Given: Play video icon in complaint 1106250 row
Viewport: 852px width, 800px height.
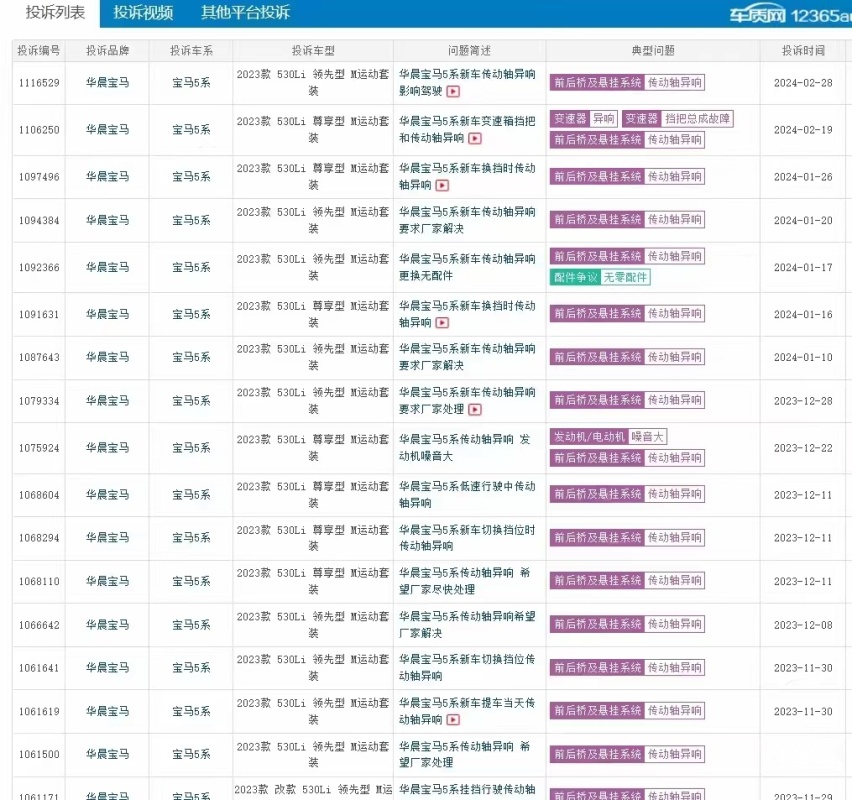Looking at the screenshot, I should pyautogui.click(x=474, y=139).
